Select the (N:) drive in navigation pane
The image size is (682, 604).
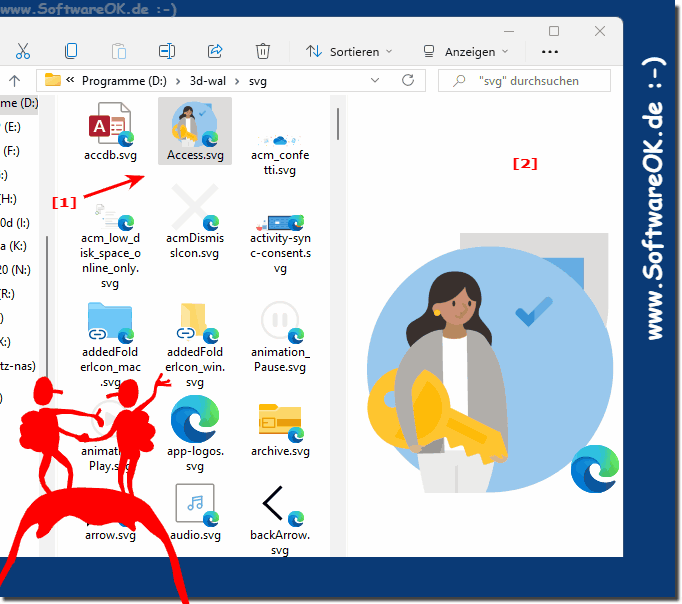pyautogui.click(x=15, y=270)
